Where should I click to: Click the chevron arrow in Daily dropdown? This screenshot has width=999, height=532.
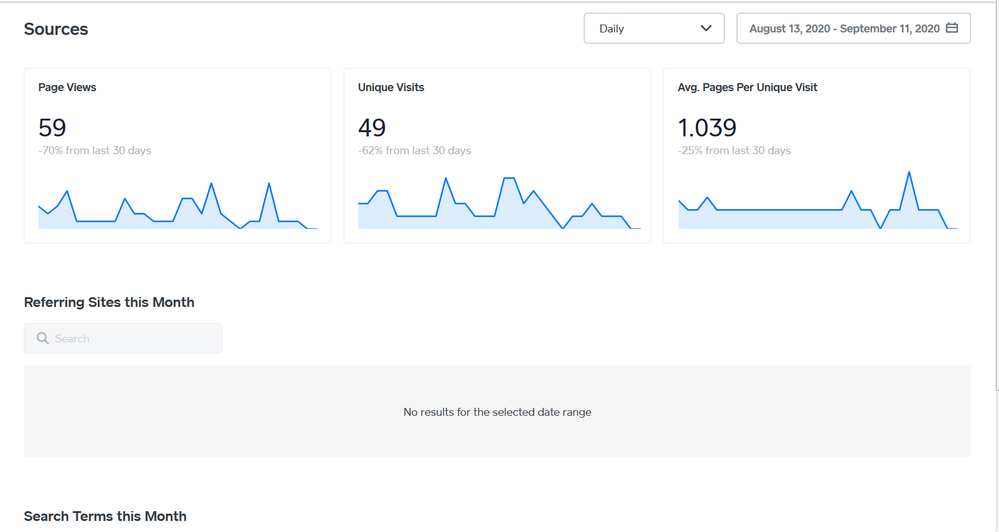[x=706, y=29]
